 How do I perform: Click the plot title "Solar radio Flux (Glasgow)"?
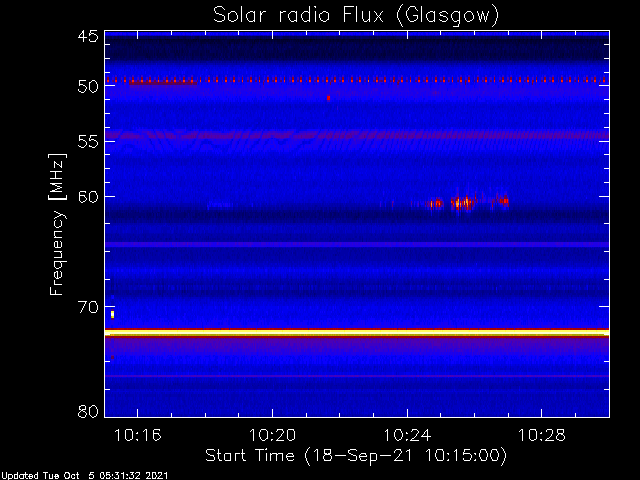(356, 15)
